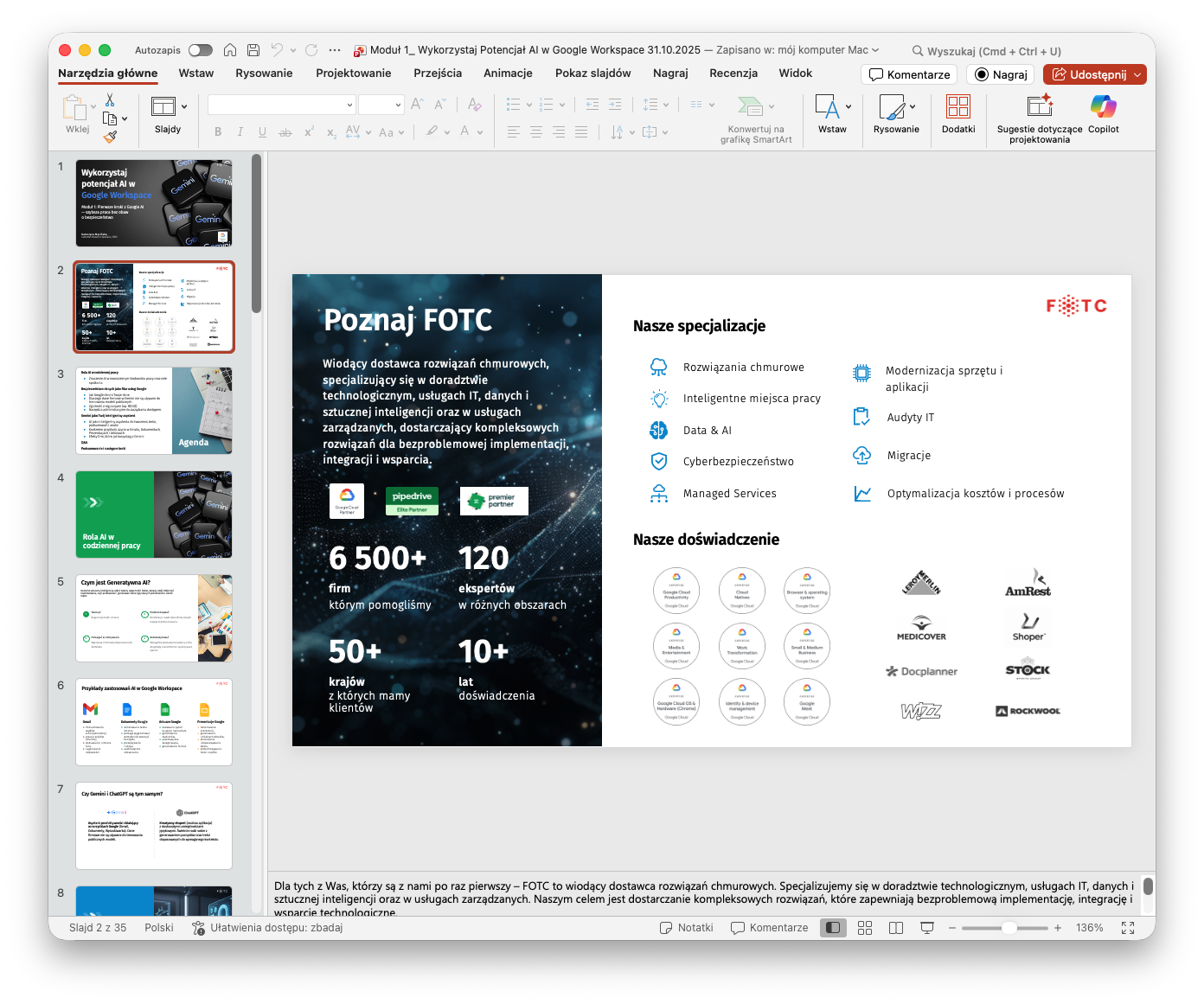Screen dimensions: 1204x1004
Task: Open the Wstaw ribbon tab
Action: 196,74
